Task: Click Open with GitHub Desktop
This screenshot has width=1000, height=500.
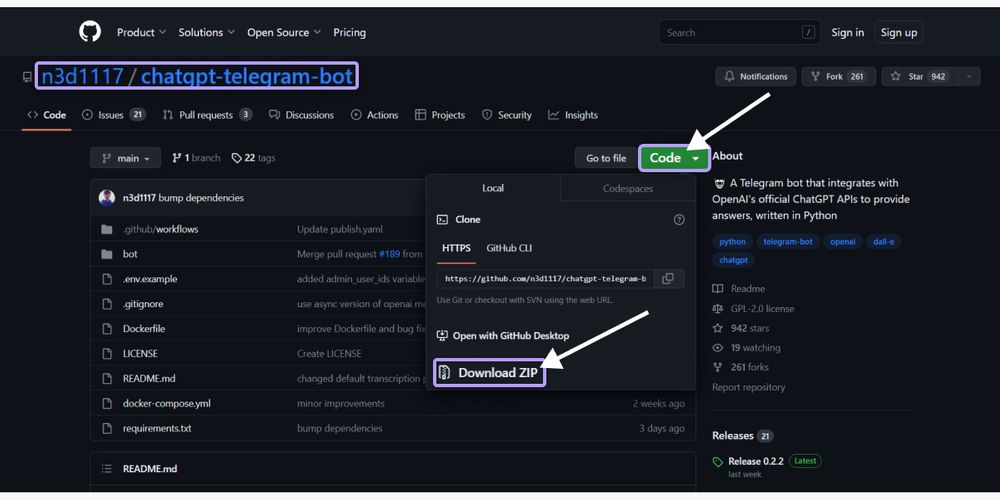Action: 510,336
